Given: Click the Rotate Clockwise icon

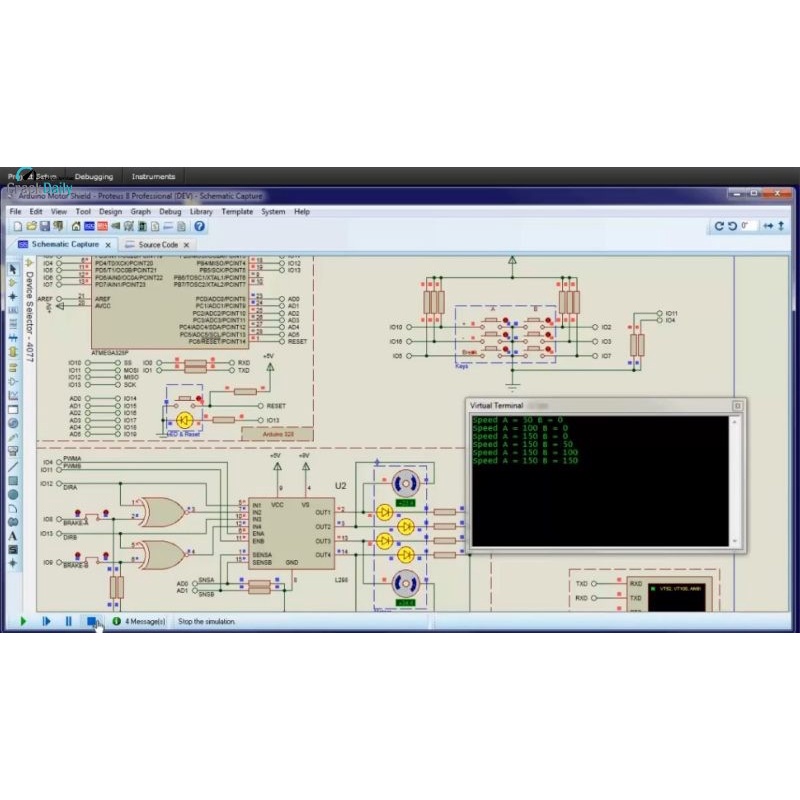Looking at the screenshot, I should coord(719,226).
